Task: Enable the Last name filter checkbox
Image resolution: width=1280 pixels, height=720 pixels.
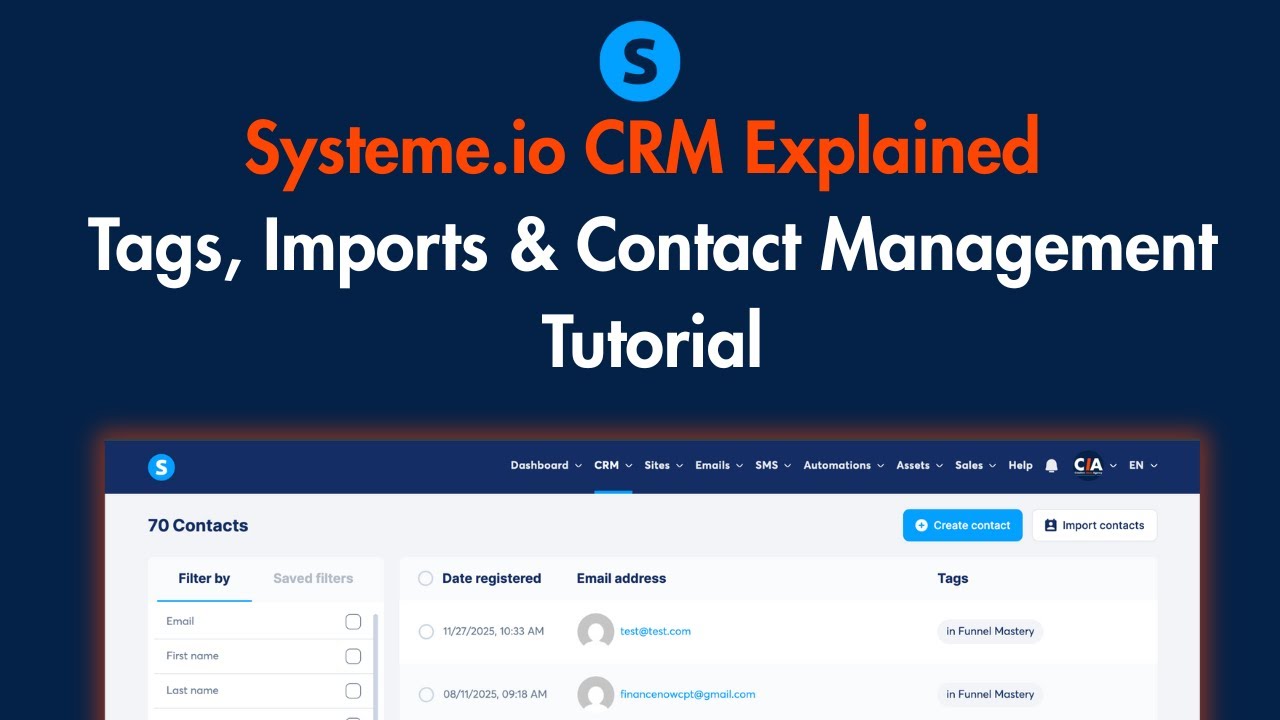Action: 353,691
